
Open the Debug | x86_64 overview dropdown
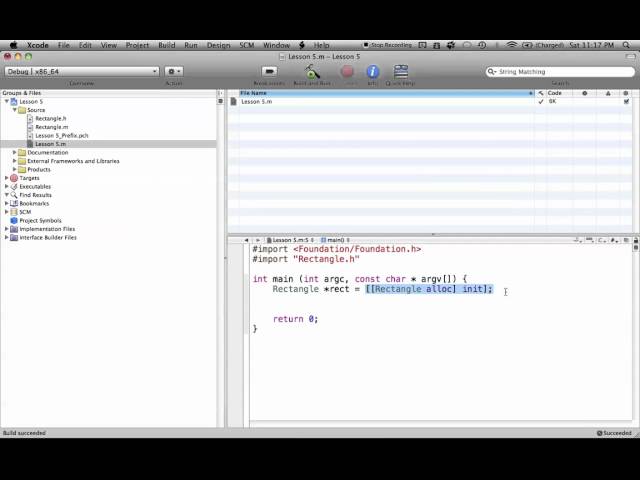click(x=82, y=71)
